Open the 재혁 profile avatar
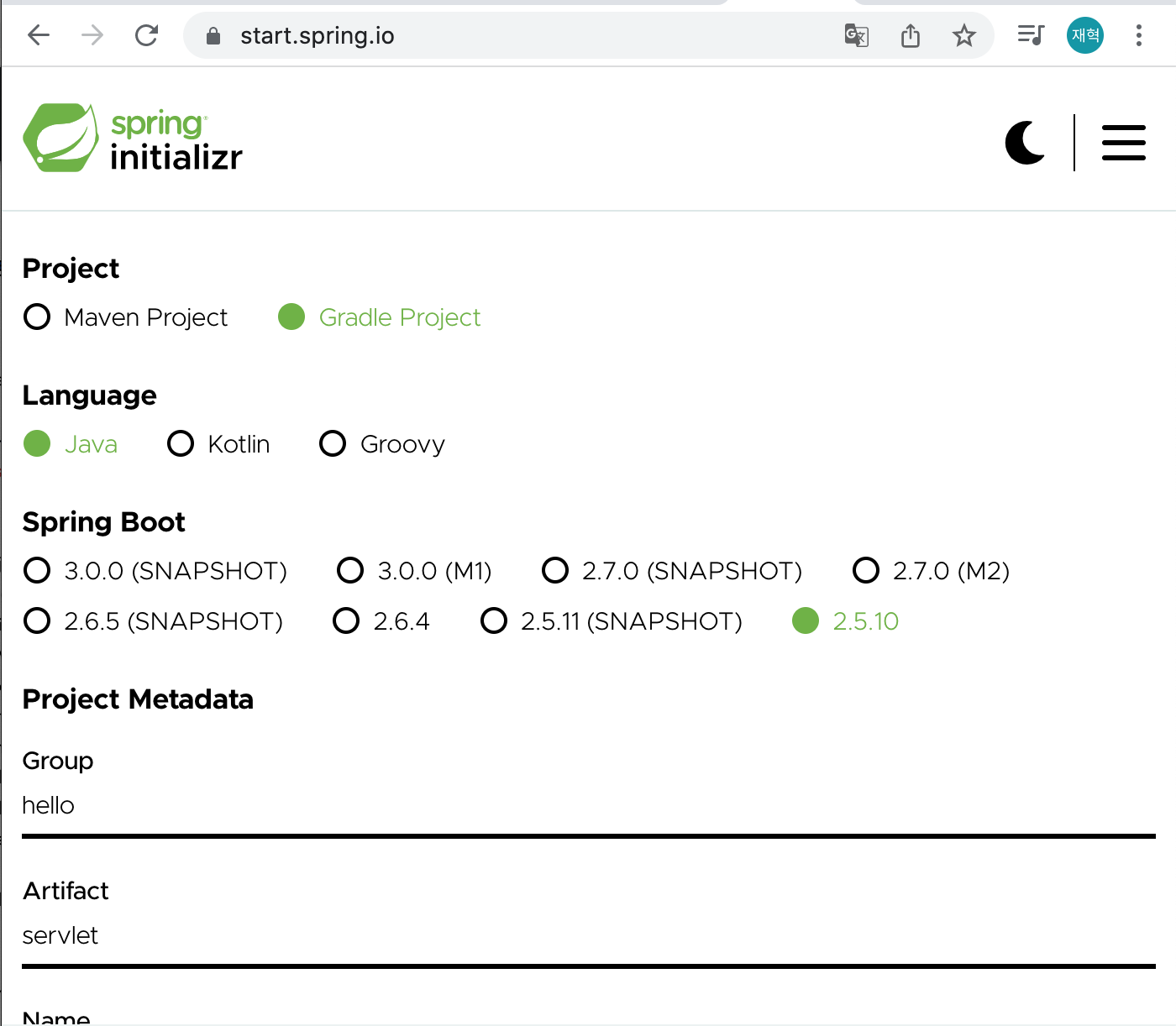Viewport: 1176px width, 1026px height. (x=1085, y=35)
